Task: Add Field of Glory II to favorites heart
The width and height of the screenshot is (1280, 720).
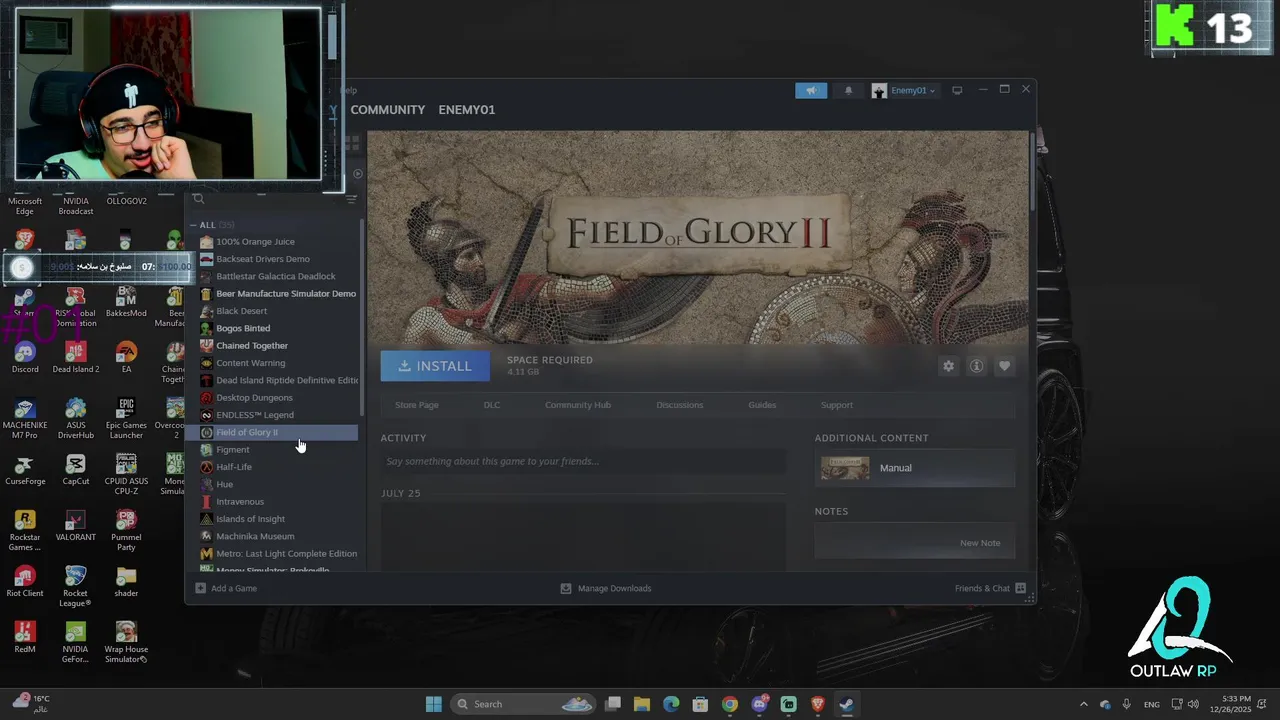Action: tap(1004, 366)
